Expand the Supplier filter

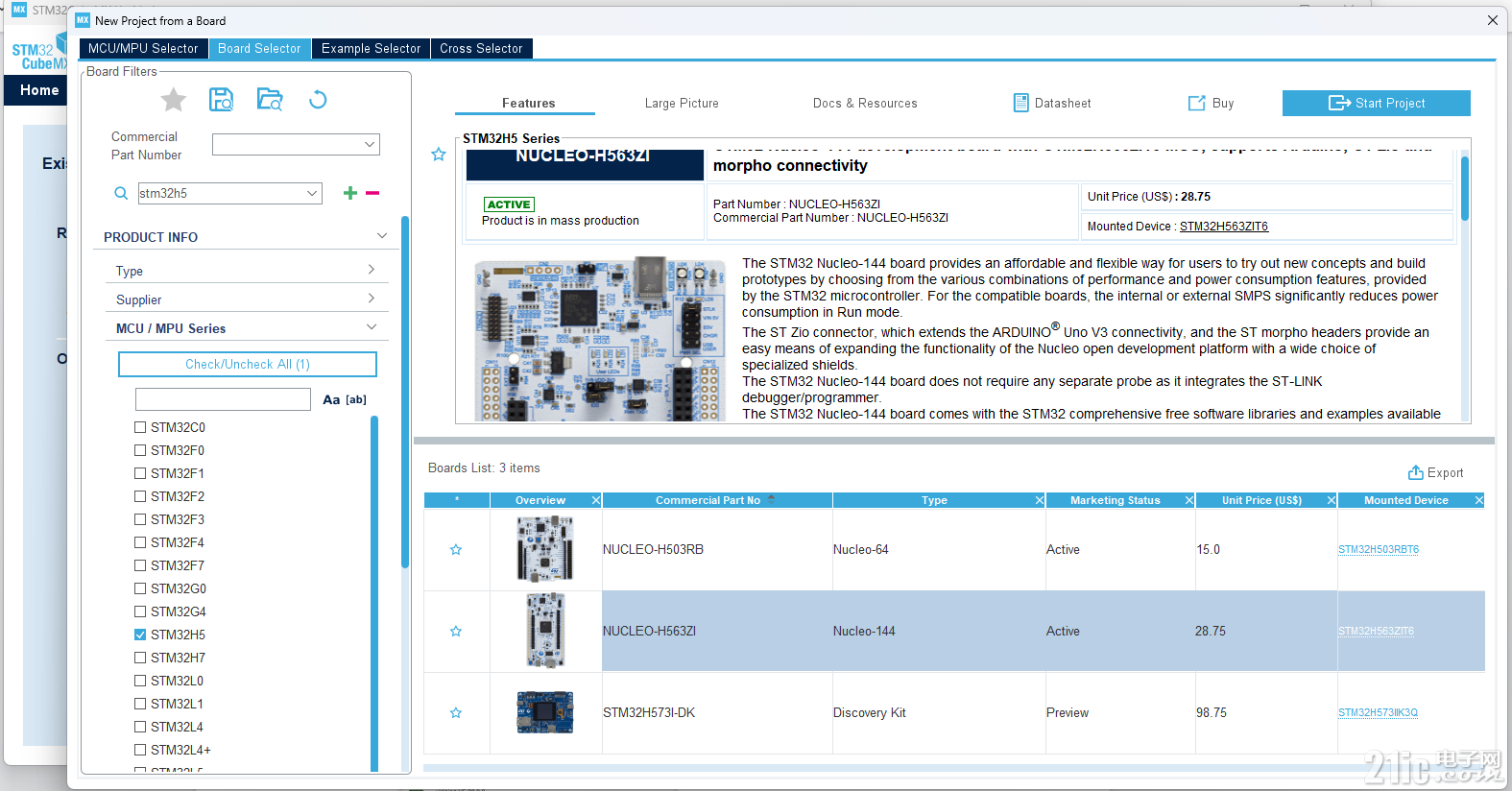pos(372,299)
